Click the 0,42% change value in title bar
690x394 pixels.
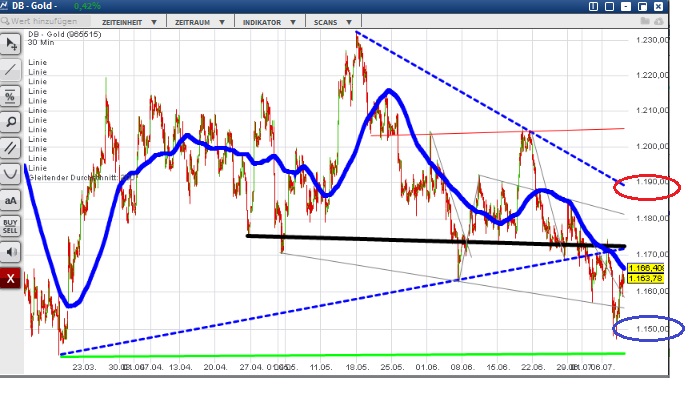point(87,6)
